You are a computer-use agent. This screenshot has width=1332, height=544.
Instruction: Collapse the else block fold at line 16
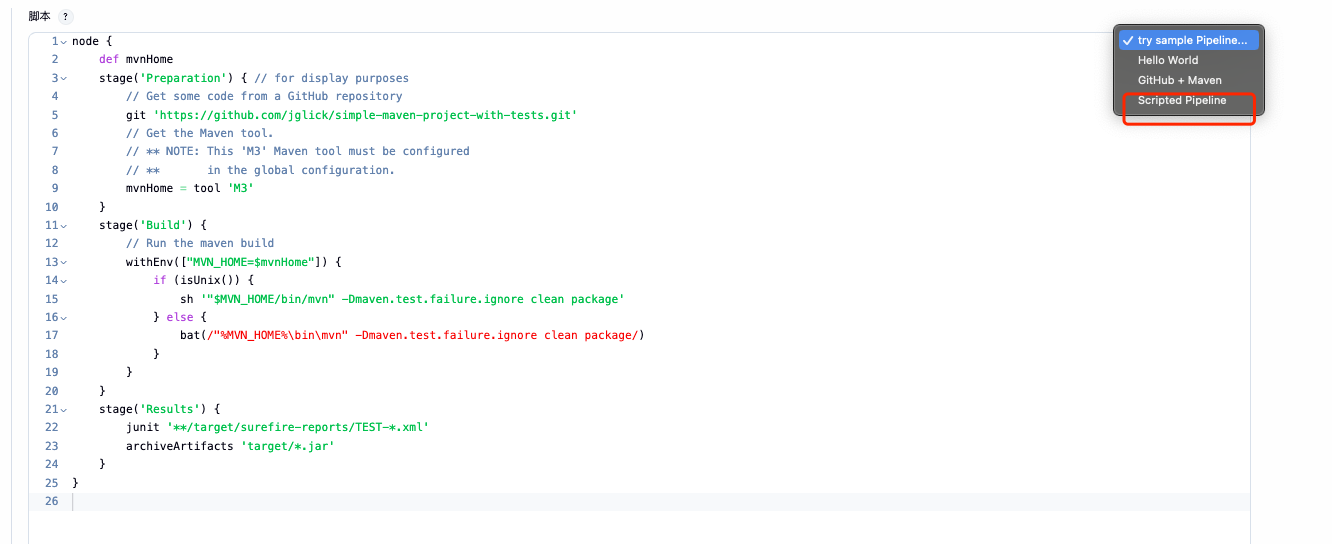64,317
